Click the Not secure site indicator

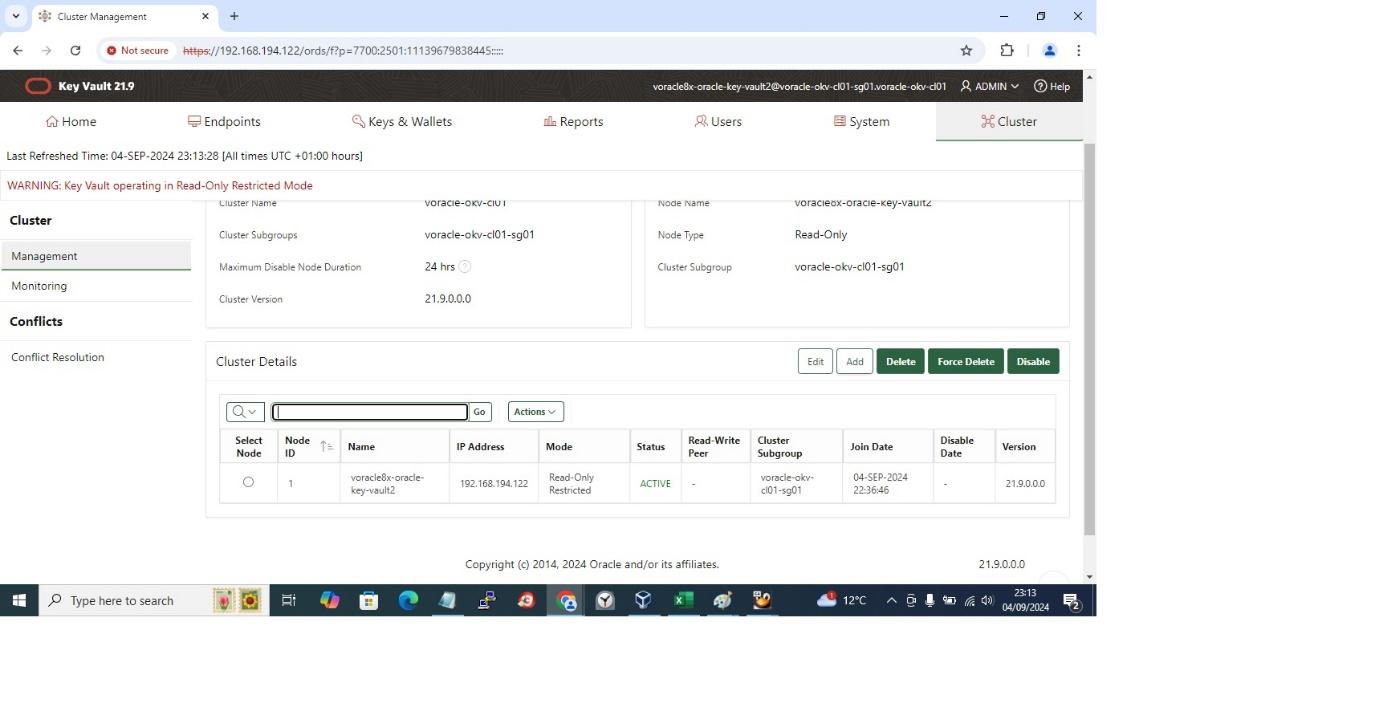(137, 50)
